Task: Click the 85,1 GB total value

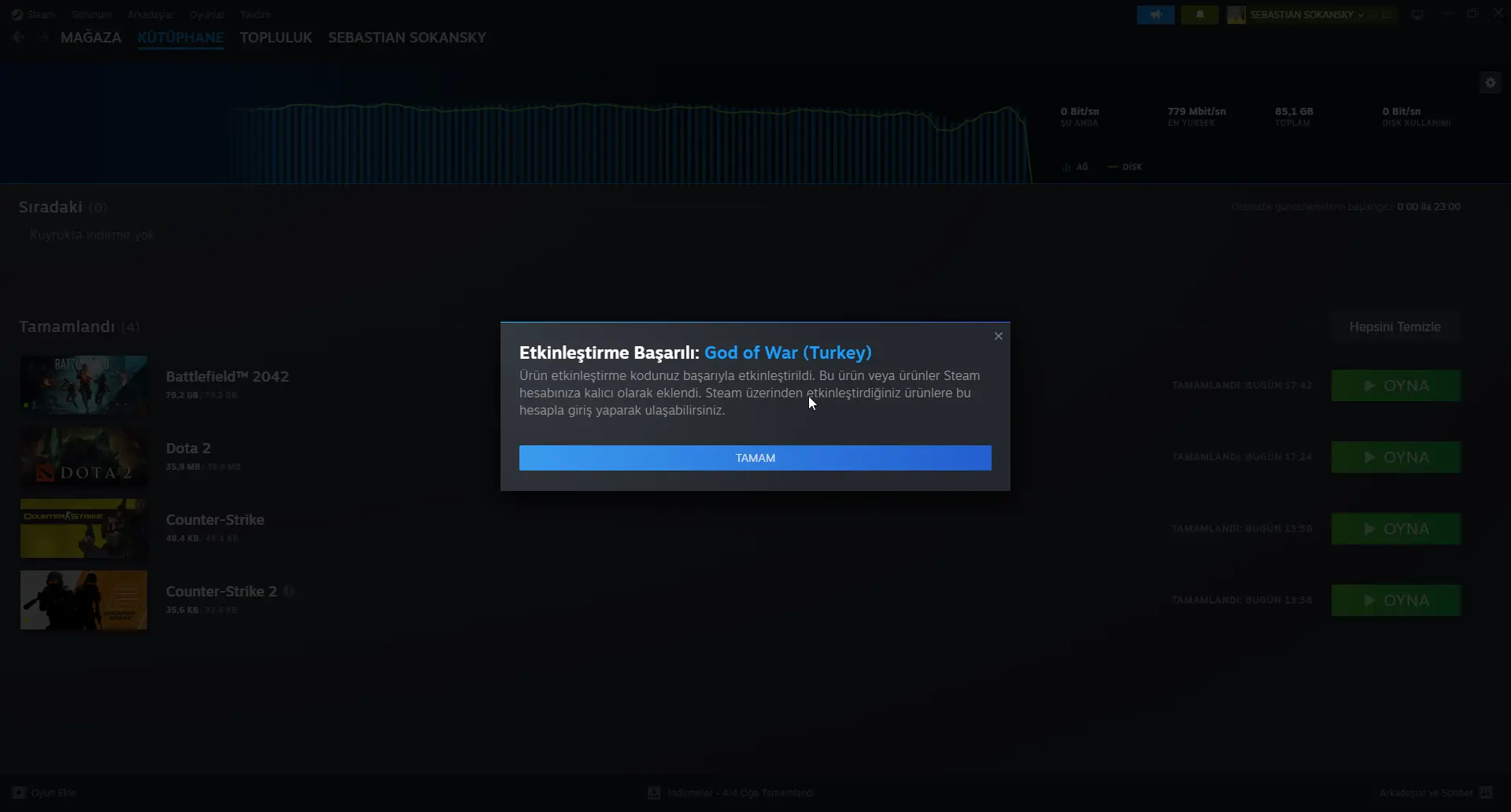Action: click(1294, 111)
